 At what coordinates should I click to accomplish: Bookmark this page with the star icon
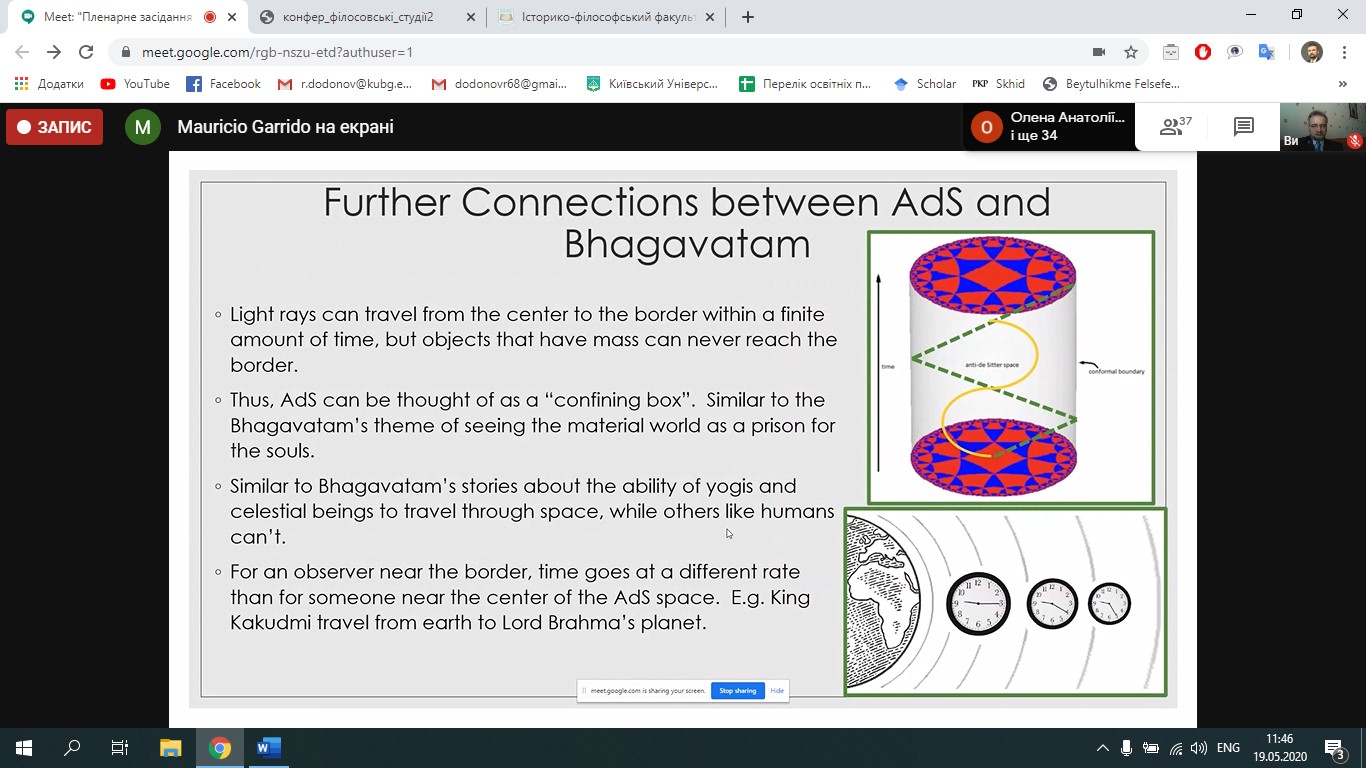click(x=1131, y=52)
